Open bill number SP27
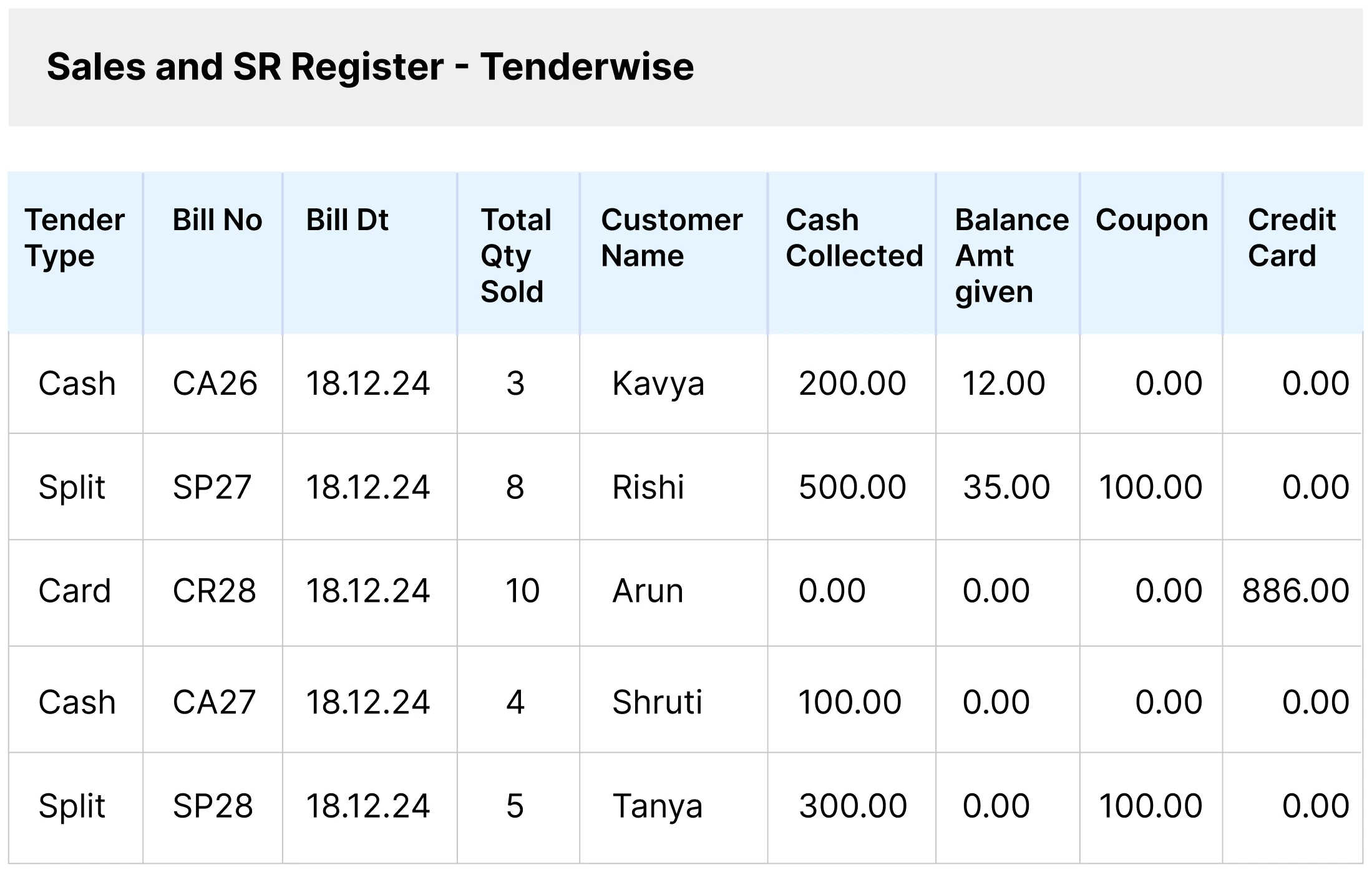 tap(212, 487)
